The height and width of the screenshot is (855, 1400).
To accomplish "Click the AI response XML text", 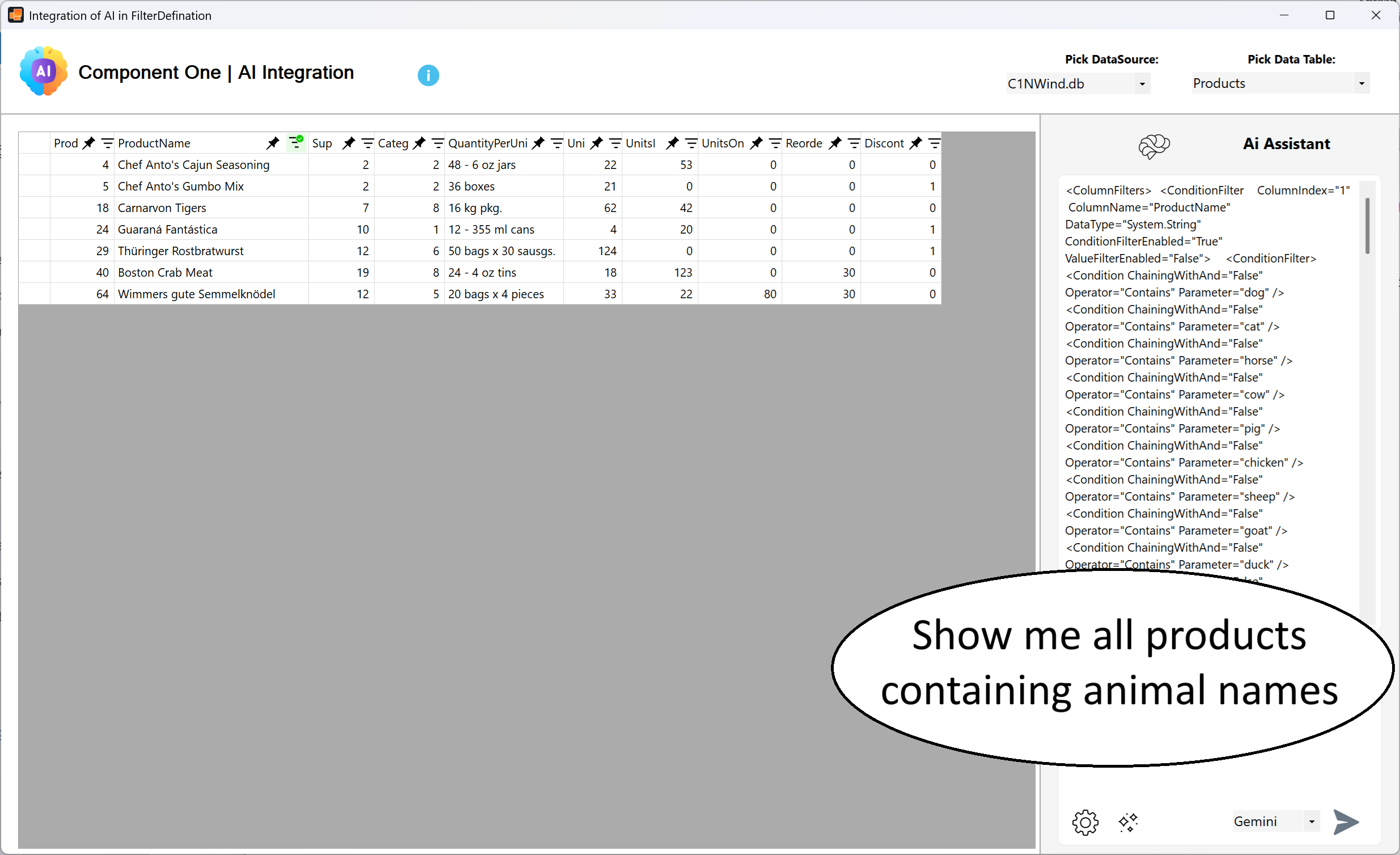I will coord(1207,378).
